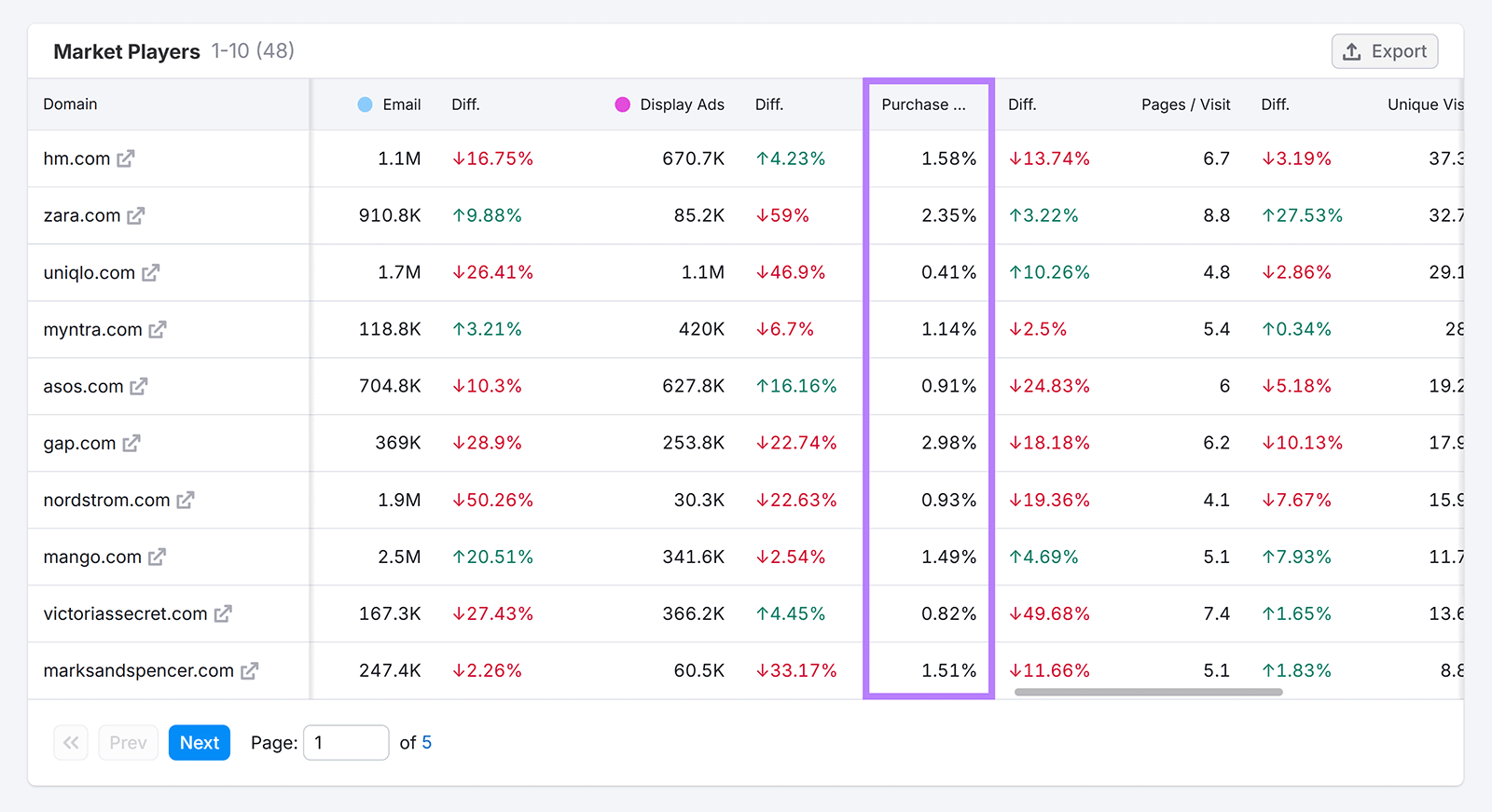Click the ↓50.26% email diff value
The width and height of the screenshot is (1492, 812).
click(x=492, y=500)
